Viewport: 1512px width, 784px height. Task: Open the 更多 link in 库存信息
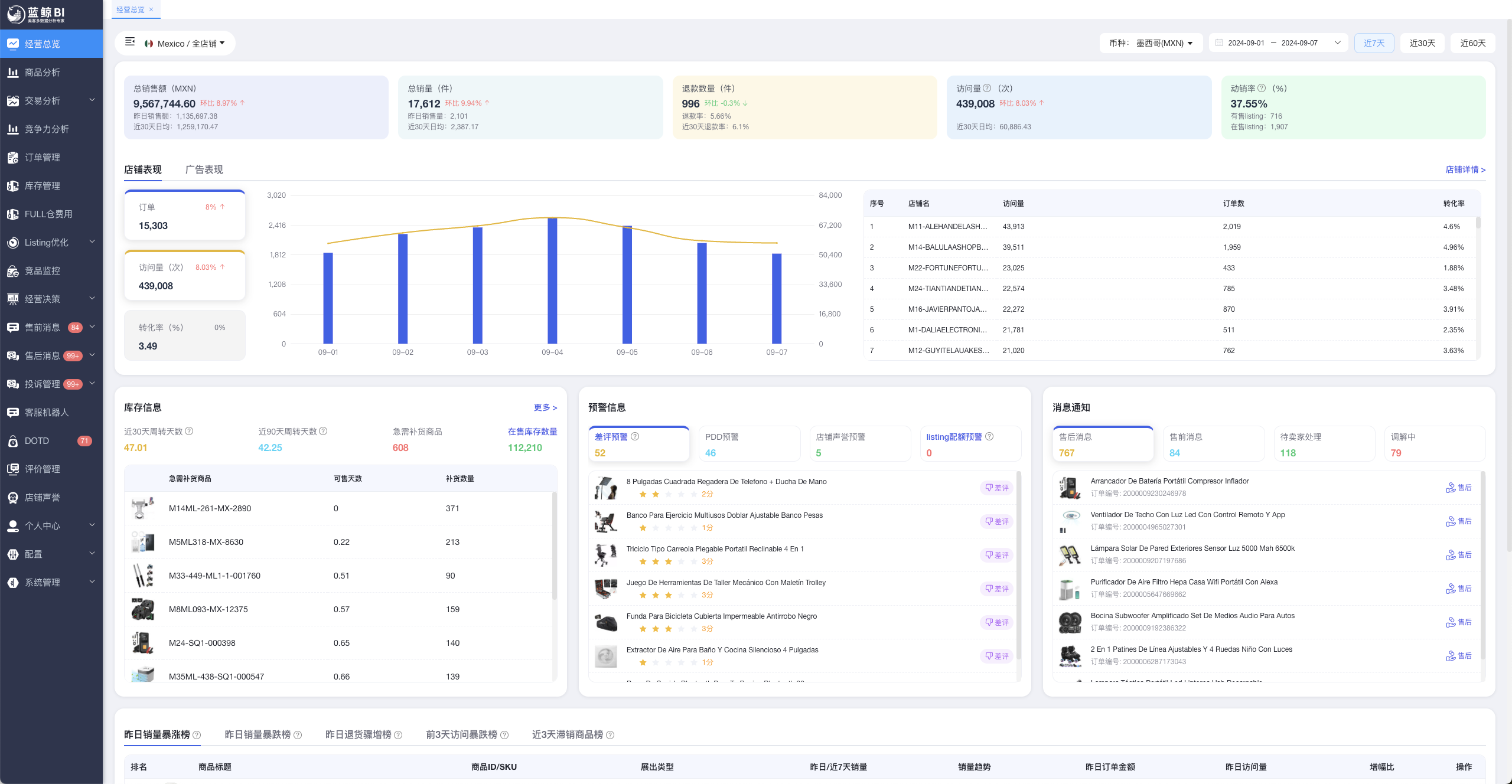pyautogui.click(x=545, y=407)
